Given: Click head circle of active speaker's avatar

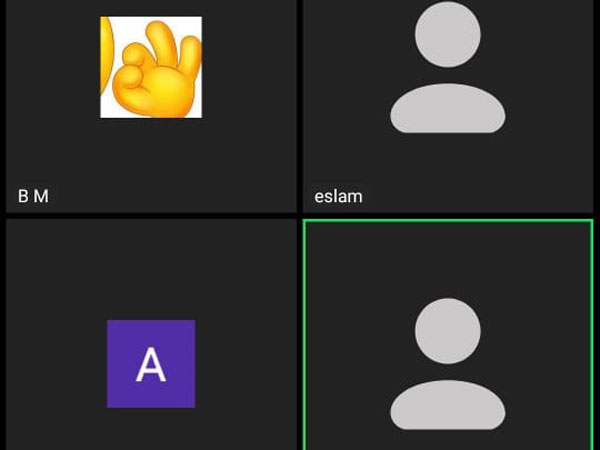Looking at the screenshot, I should click(448, 331).
